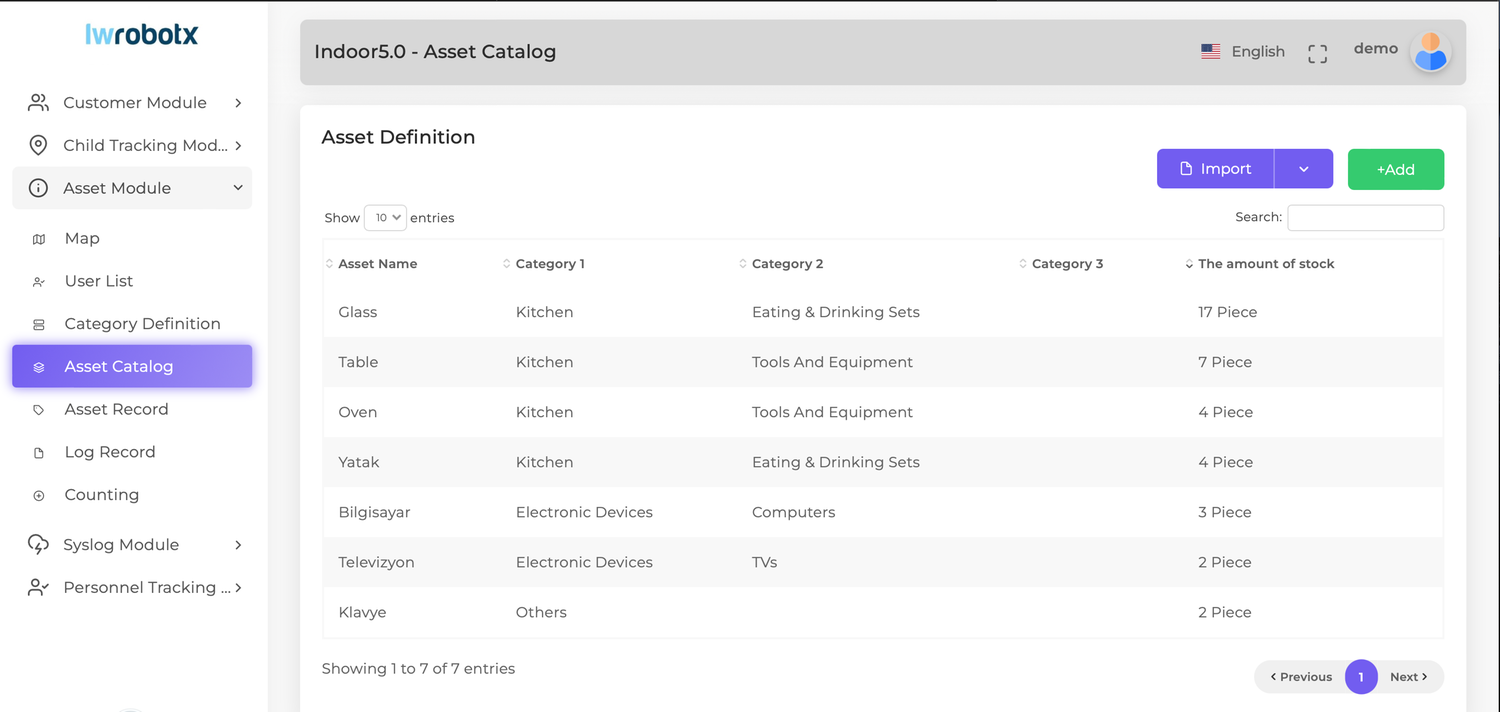The height and width of the screenshot is (712, 1500).
Task: Sort by Asset Name column arrows
Action: click(330, 264)
